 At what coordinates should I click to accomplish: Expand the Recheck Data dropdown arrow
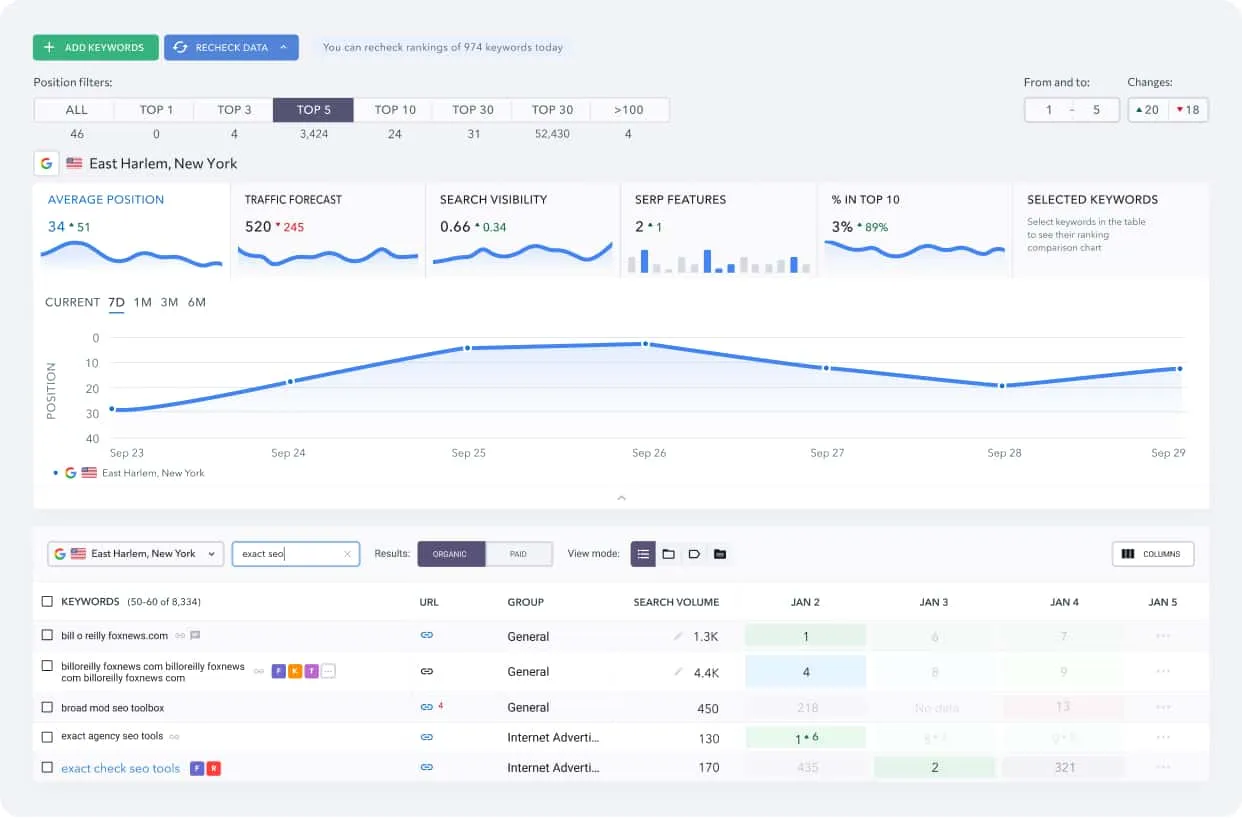click(284, 47)
